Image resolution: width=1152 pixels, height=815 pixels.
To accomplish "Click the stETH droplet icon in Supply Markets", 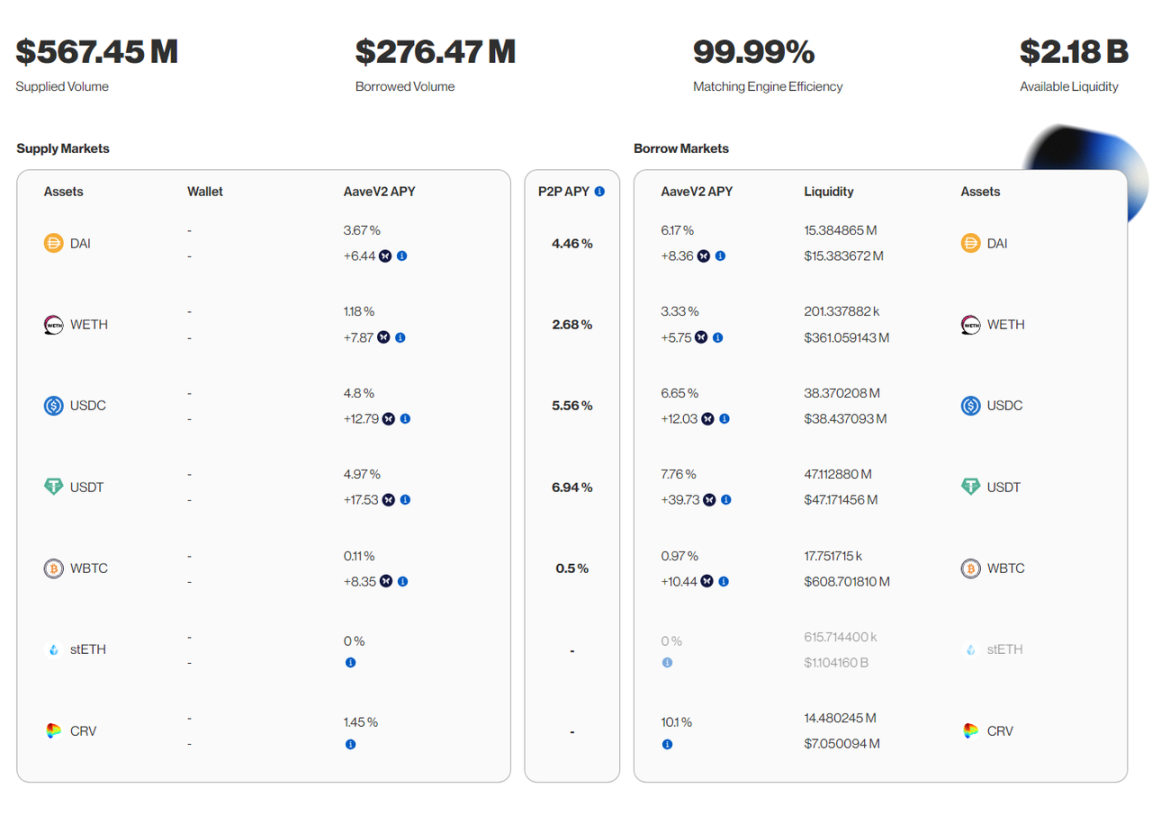I will tap(53, 650).
